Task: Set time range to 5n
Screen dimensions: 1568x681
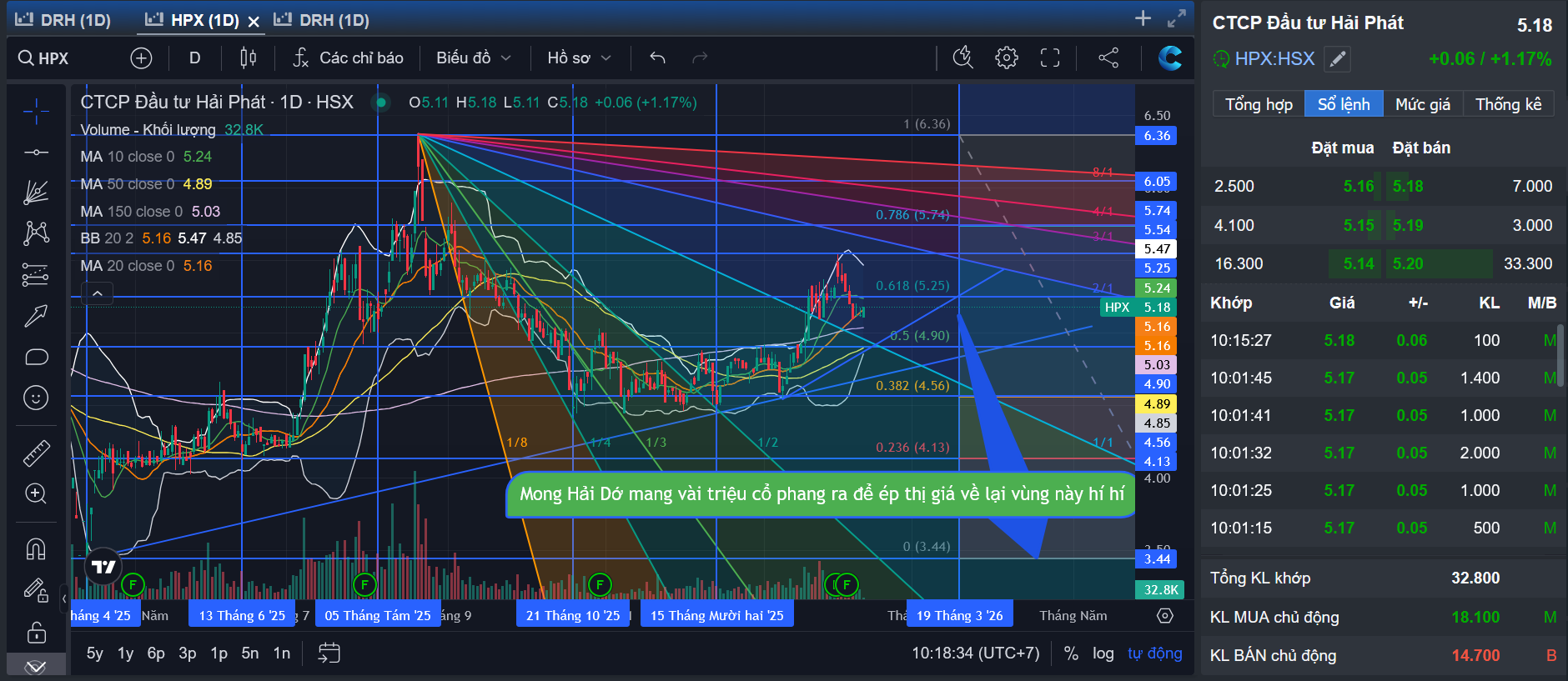Action: (x=250, y=653)
